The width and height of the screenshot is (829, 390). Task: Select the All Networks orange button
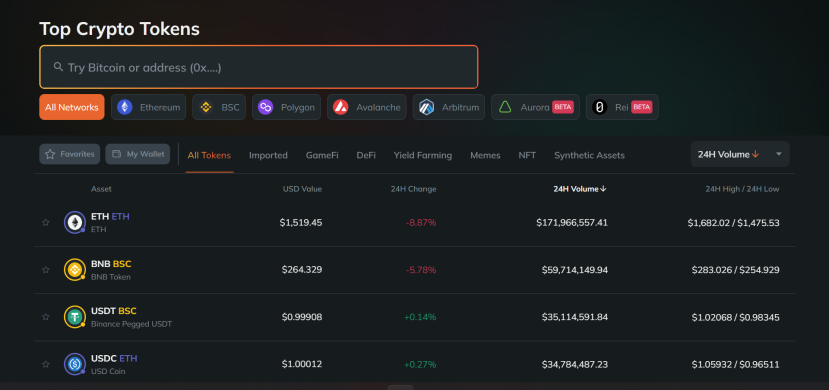71,107
